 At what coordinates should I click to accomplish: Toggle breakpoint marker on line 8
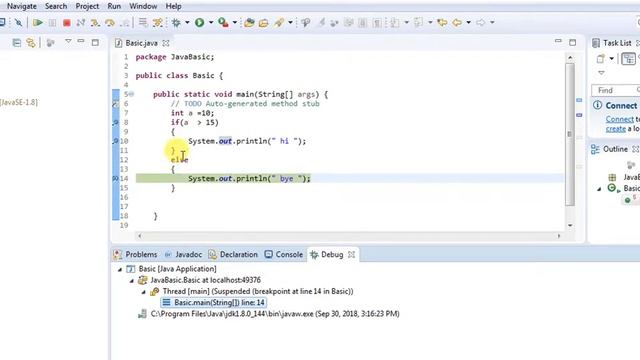pos(116,122)
